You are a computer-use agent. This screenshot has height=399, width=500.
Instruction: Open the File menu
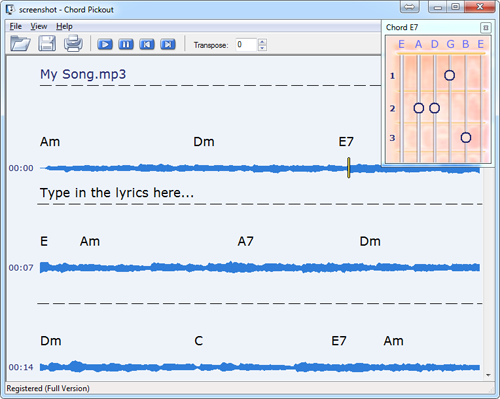[x=16, y=26]
